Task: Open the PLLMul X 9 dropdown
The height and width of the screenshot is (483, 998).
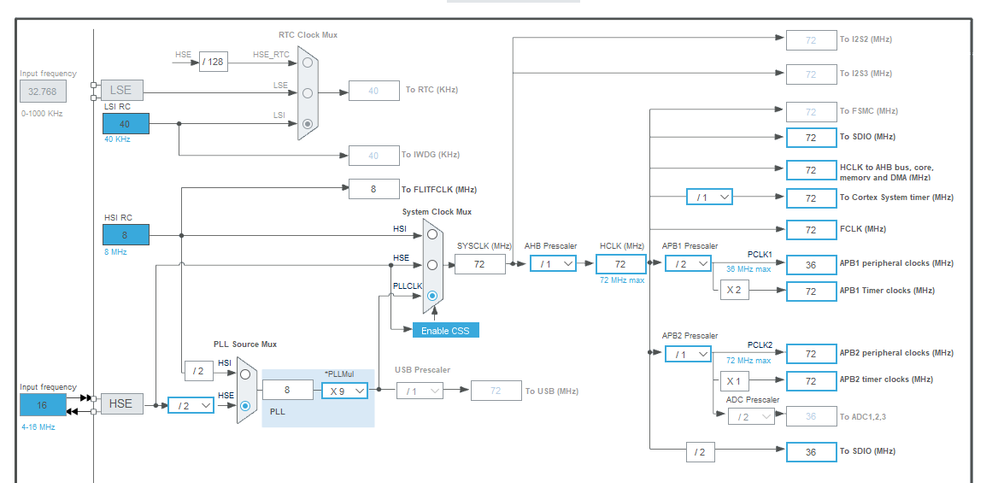Action: coord(344,391)
